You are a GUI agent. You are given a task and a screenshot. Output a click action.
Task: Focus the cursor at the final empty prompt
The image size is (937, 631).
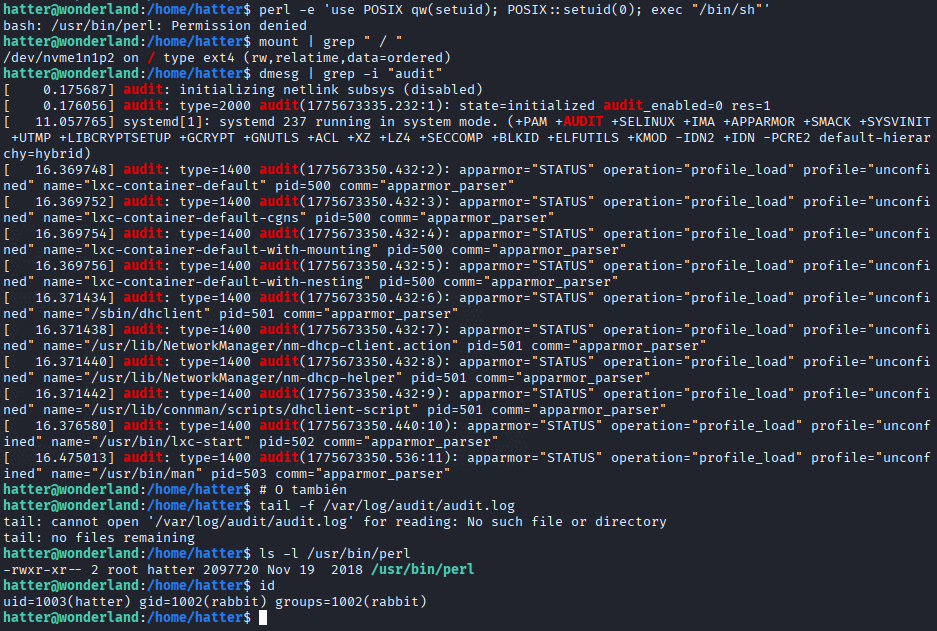[x=263, y=618]
